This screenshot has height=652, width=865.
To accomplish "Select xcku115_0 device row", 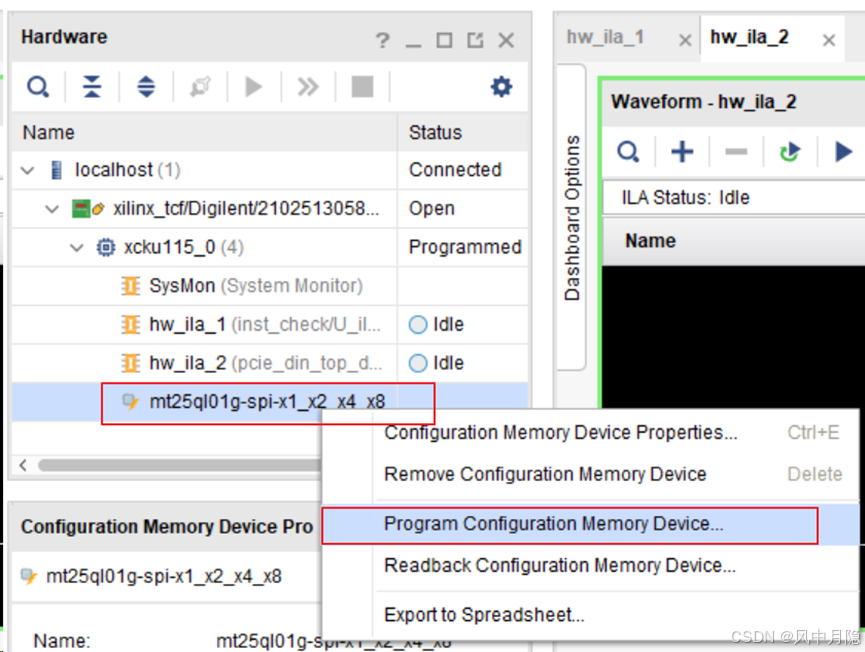I will coord(269,247).
